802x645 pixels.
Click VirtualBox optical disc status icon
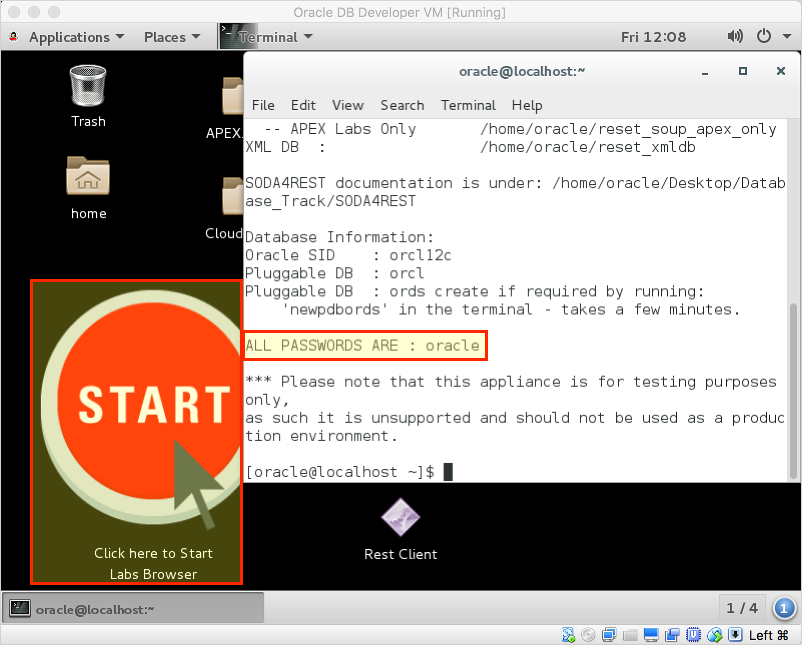click(588, 635)
